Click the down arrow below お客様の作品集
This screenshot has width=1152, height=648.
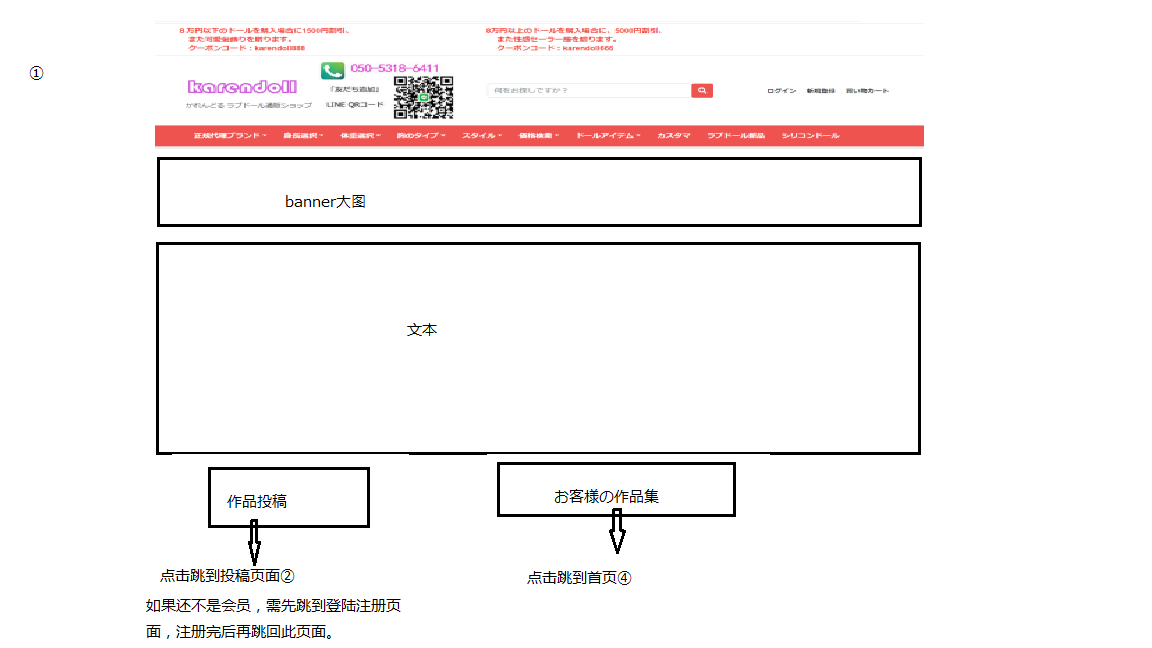pyautogui.click(x=617, y=531)
